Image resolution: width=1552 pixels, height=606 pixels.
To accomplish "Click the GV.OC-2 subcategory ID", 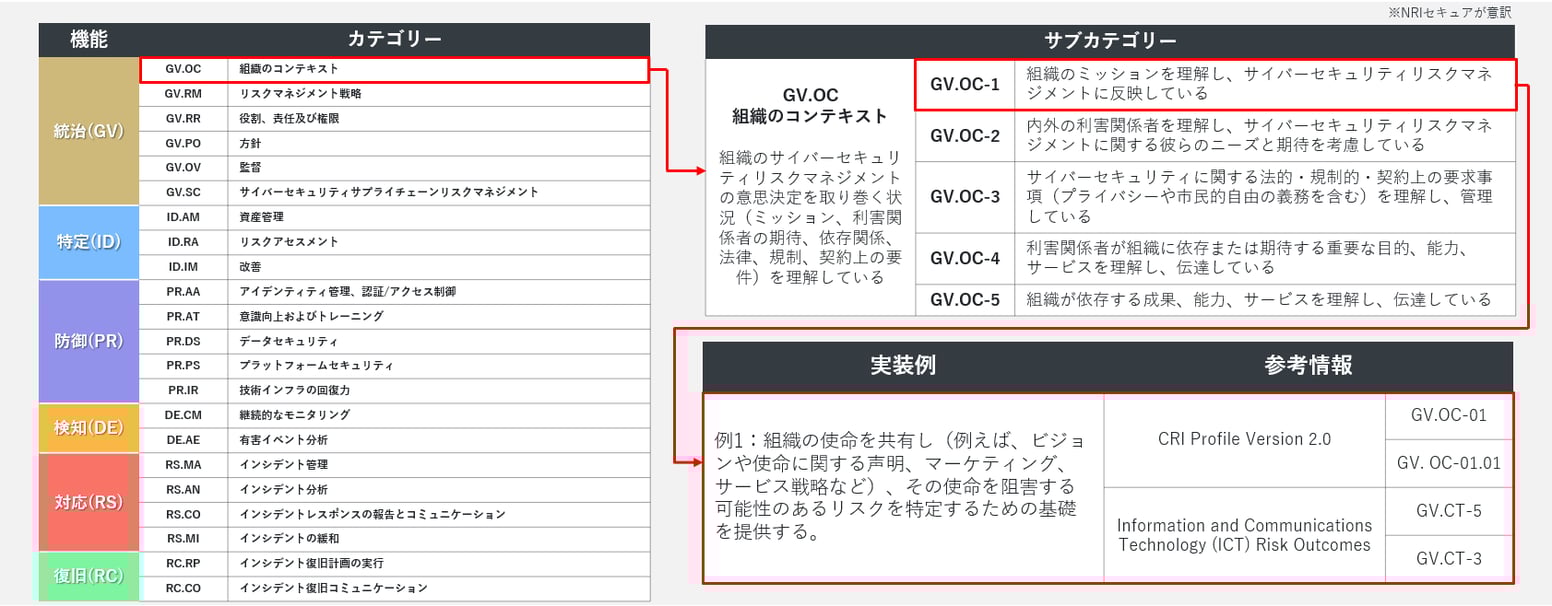I will [965, 136].
